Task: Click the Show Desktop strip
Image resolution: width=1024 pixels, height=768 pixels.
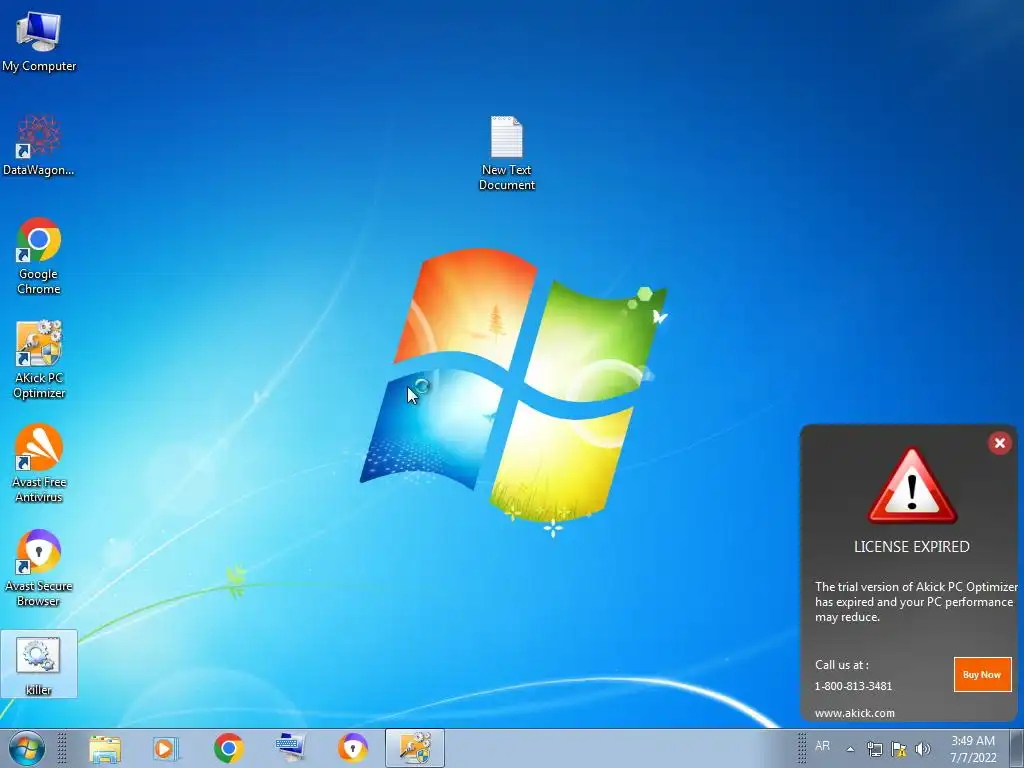Action: pos(1017,748)
